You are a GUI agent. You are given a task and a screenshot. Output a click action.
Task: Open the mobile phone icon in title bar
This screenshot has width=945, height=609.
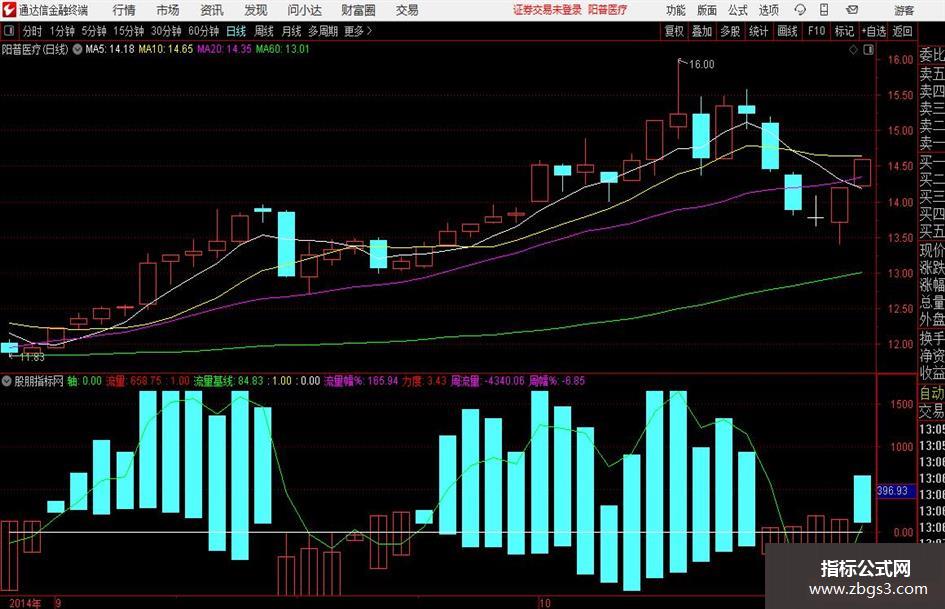click(x=824, y=10)
